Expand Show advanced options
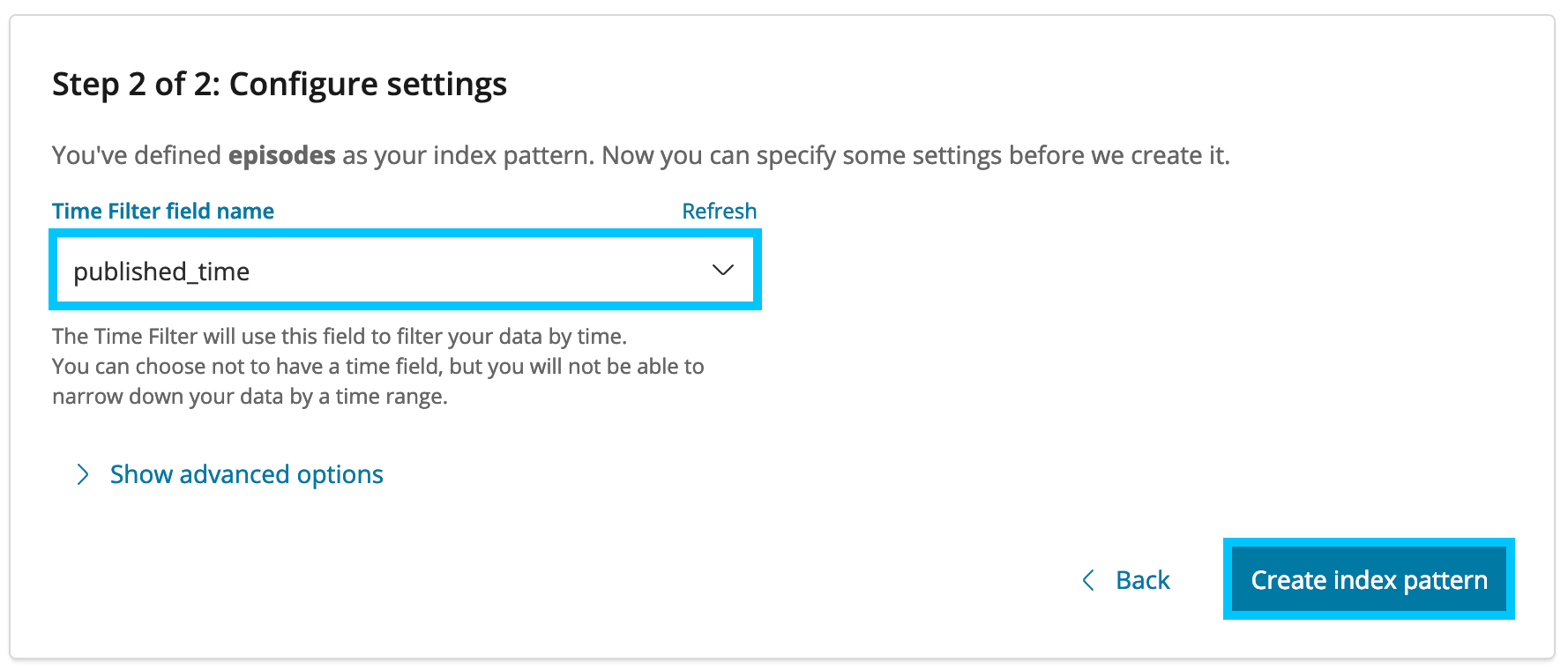 click(246, 475)
